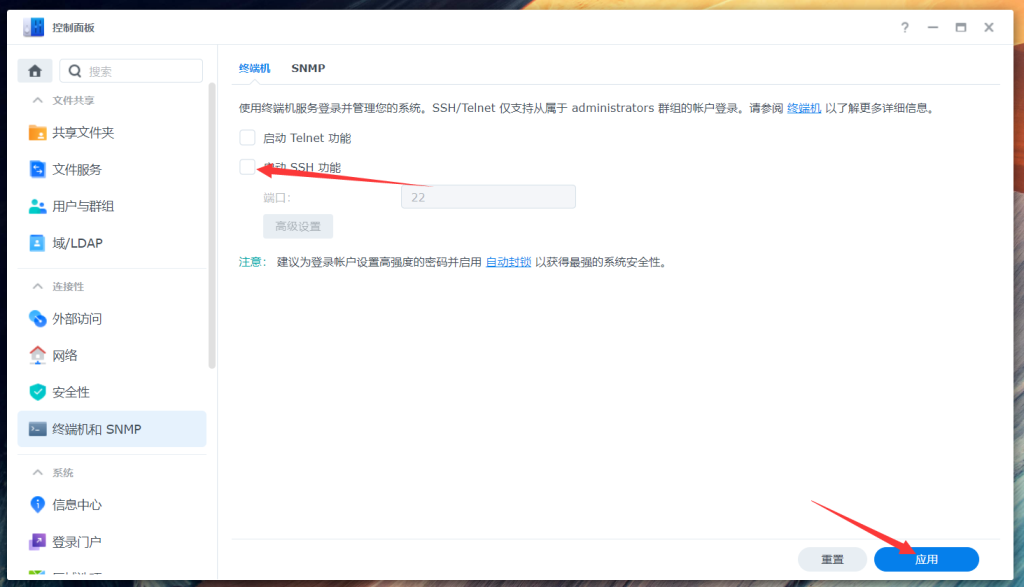
Task: Enable the 启动 SSH 功能 checkbox
Action: pos(247,167)
